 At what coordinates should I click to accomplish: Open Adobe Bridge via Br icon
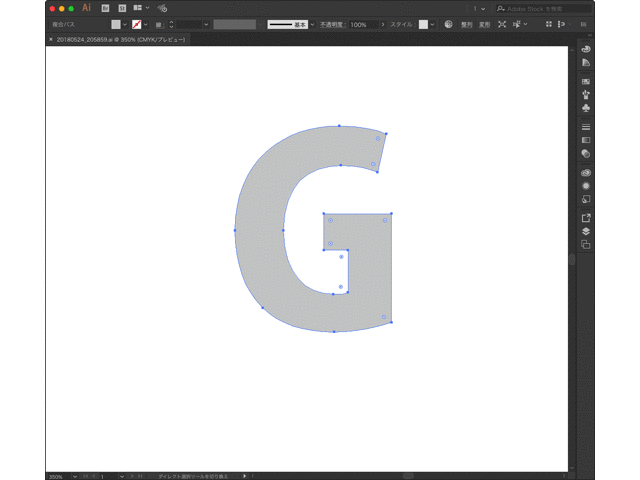pyautogui.click(x=105, y=8)
